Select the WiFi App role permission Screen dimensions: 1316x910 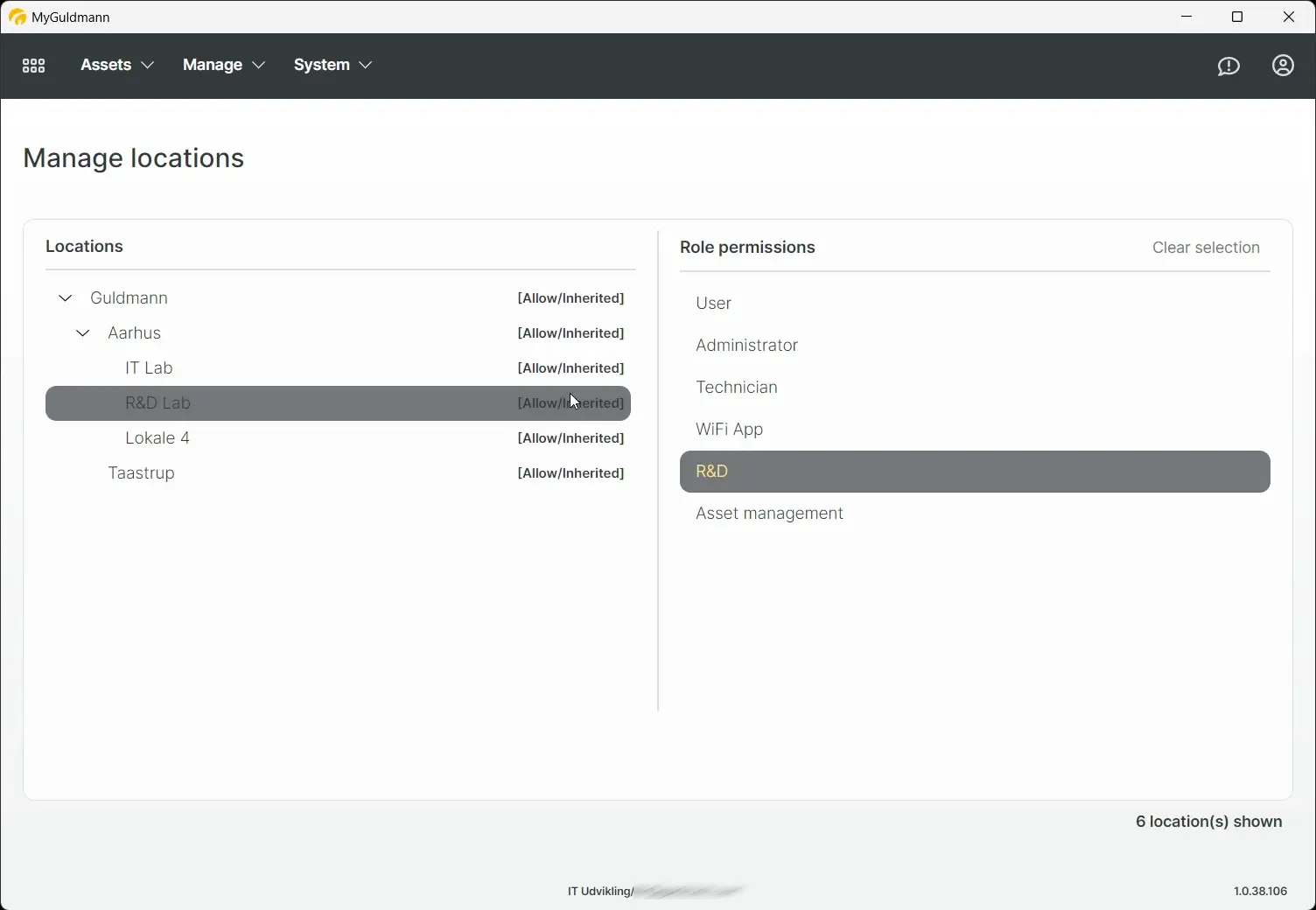(728, 429)
